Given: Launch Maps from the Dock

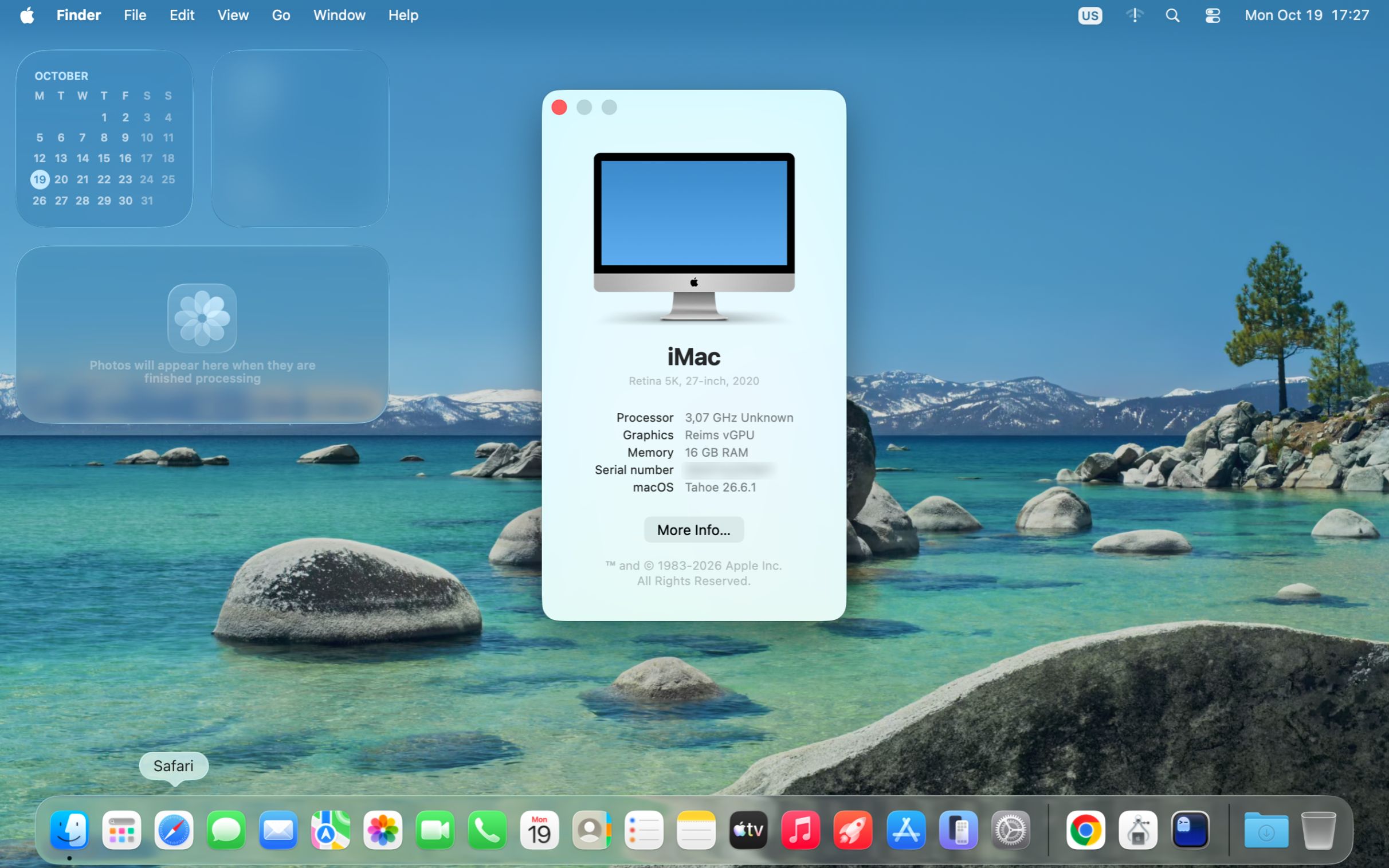Looking at the screenshot, I should pos(331,830).
